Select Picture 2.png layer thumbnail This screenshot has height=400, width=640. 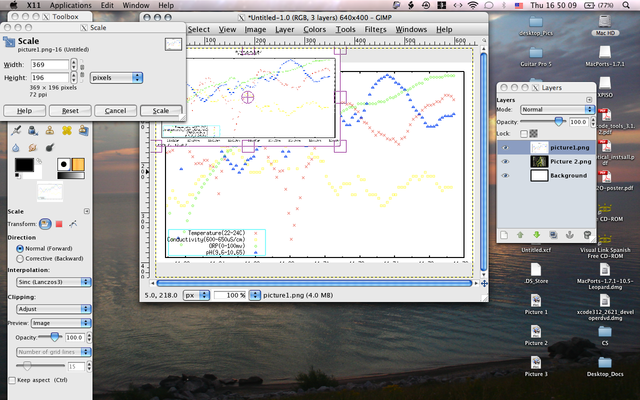point(539,162)
